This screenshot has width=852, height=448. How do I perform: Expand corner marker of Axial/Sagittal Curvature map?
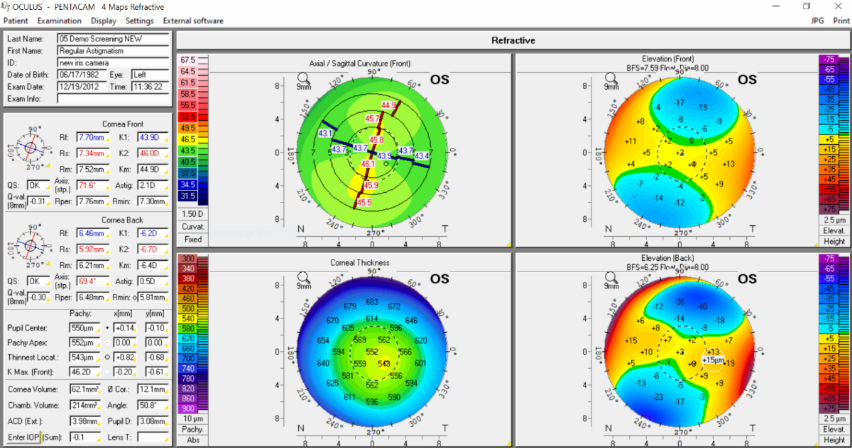coord(509,245)
